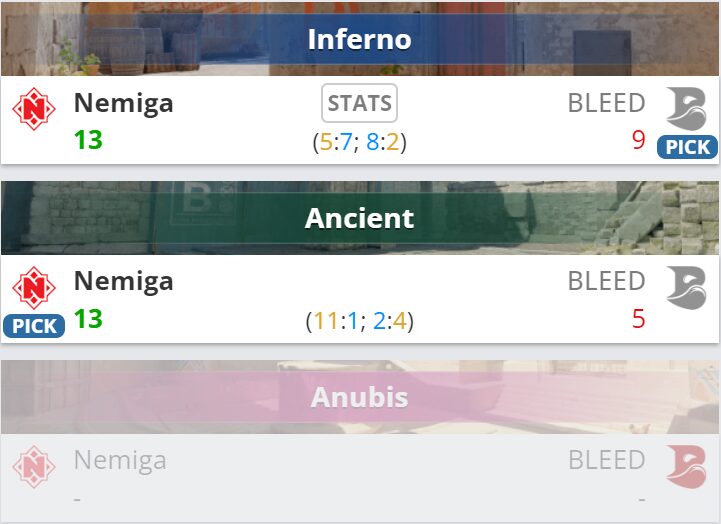Select the Ancient map header
This screenshot has width=721, height=524.
[x=360, y=218]
